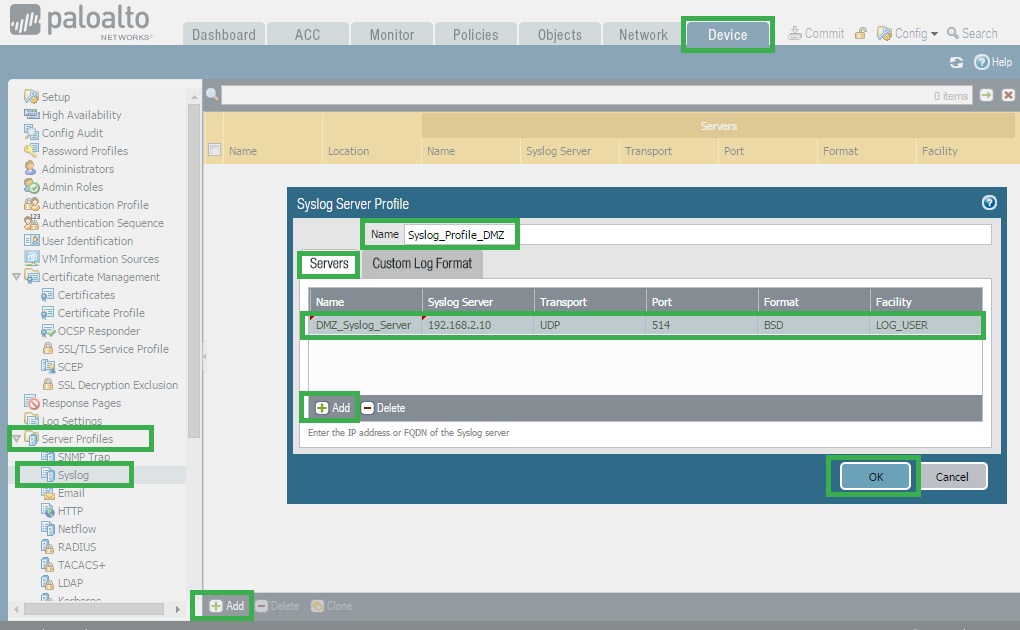
Task: Tick the select-all checkbox in Name header
Action: tap(214, 151)
